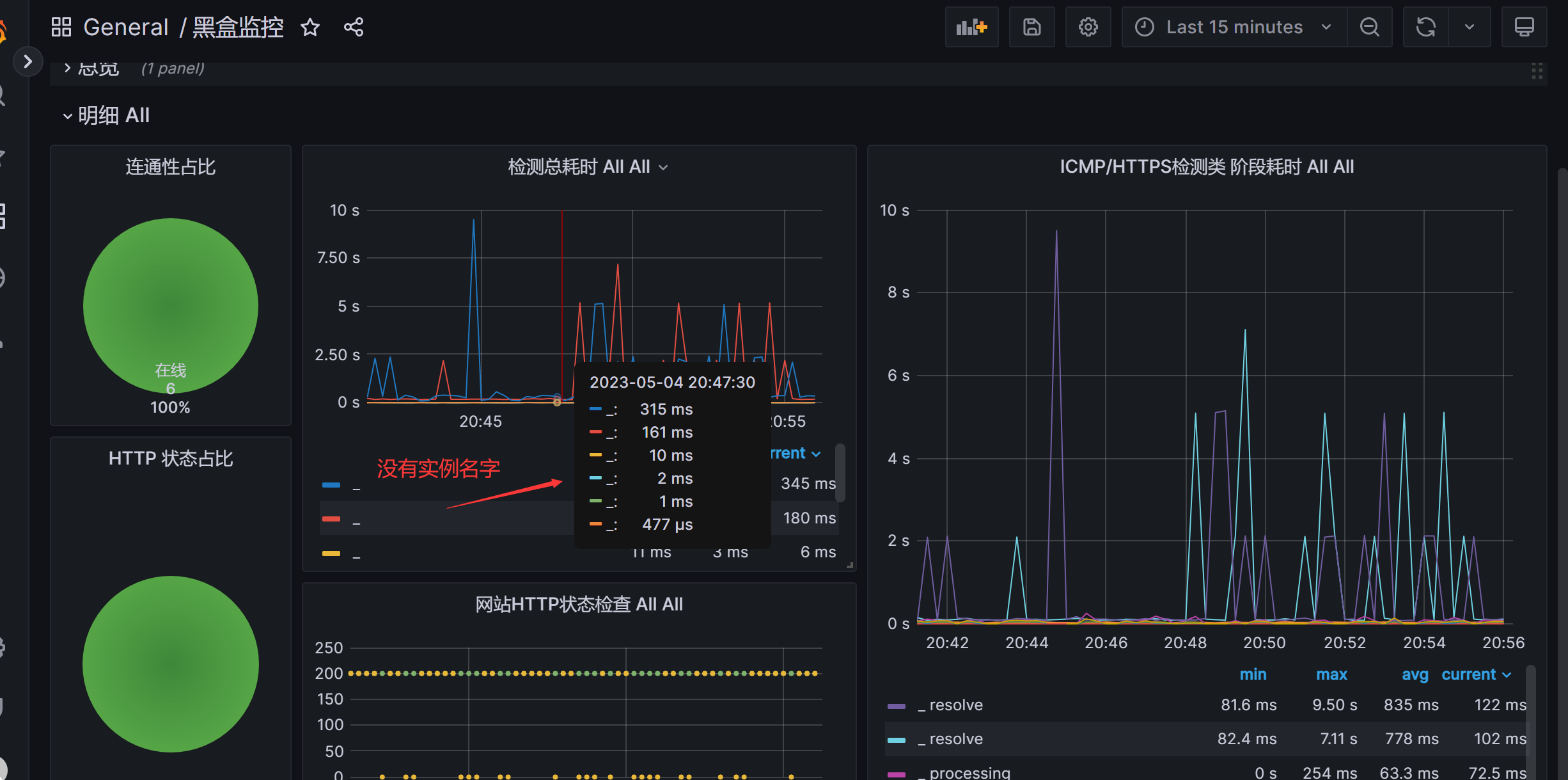Screen dimensions: 1568x780
Task: Sort legend by current in ICMP/HTTPS panel
Action: coord(1476,675)
